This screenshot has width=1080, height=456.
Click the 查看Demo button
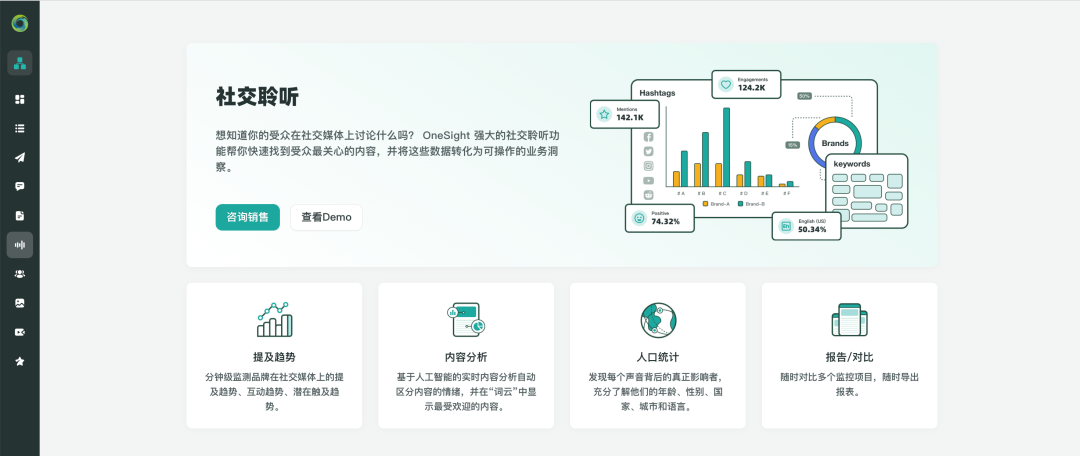326,217
